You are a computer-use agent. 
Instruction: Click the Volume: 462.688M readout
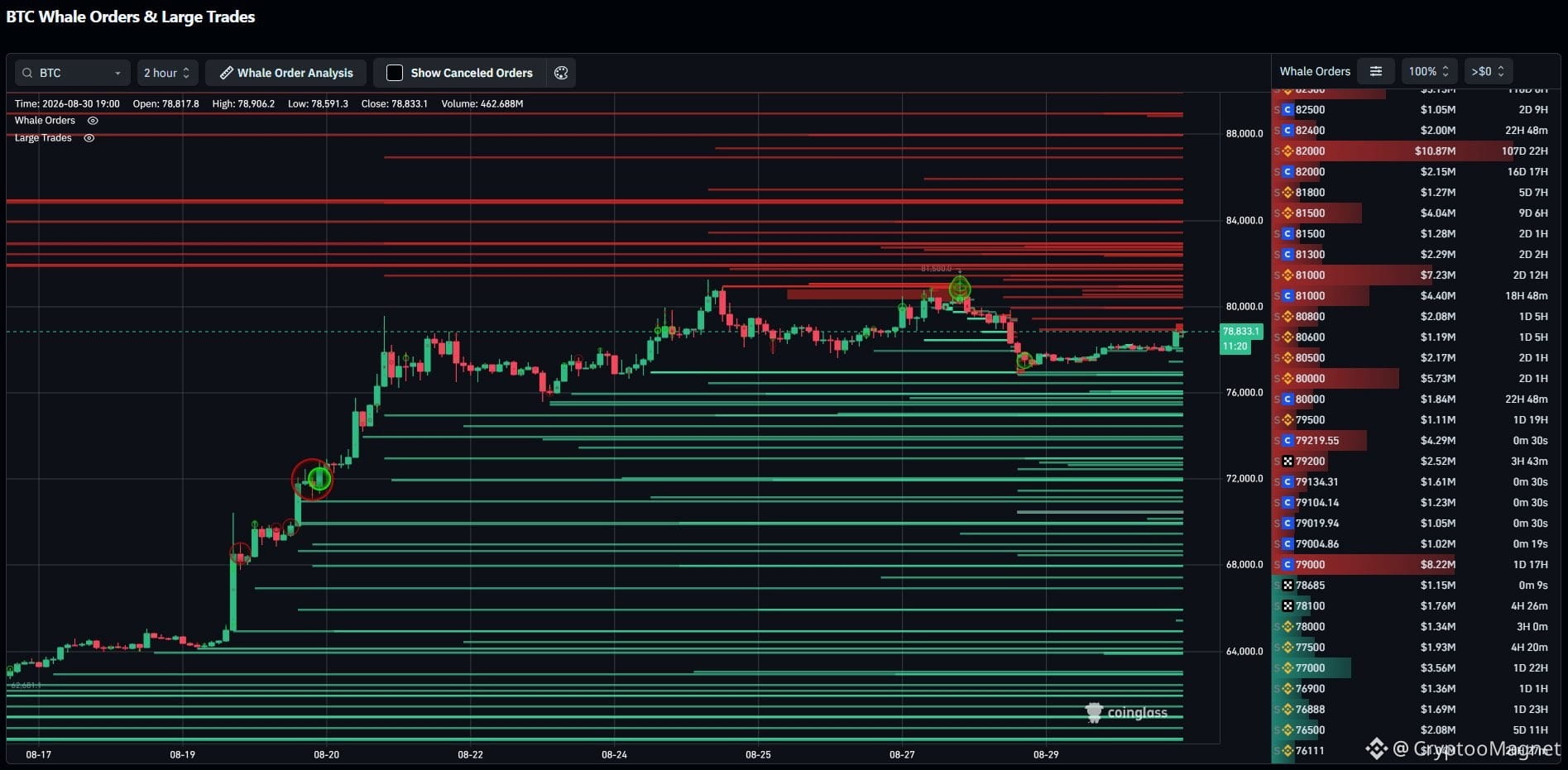pyautogui.click(x=482, y=104)
